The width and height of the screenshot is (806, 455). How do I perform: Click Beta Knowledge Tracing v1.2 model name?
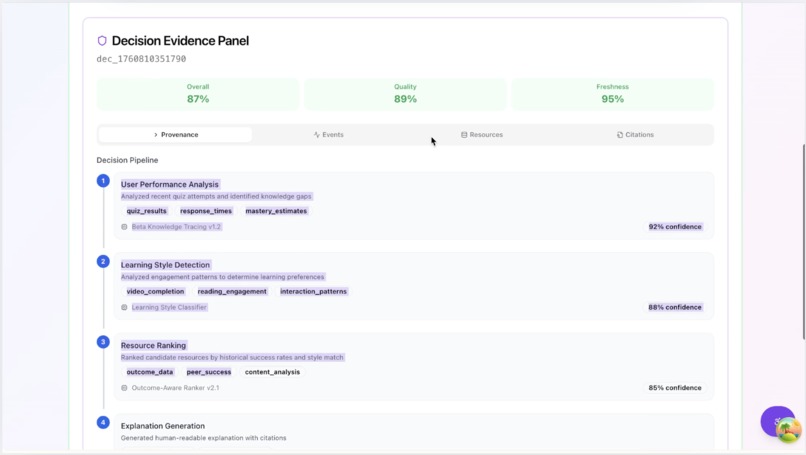[176, 227]
